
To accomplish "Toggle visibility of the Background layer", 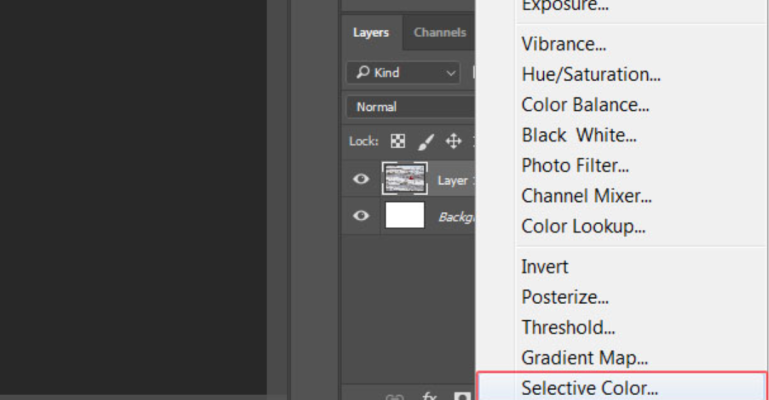I will pos(361,216).
